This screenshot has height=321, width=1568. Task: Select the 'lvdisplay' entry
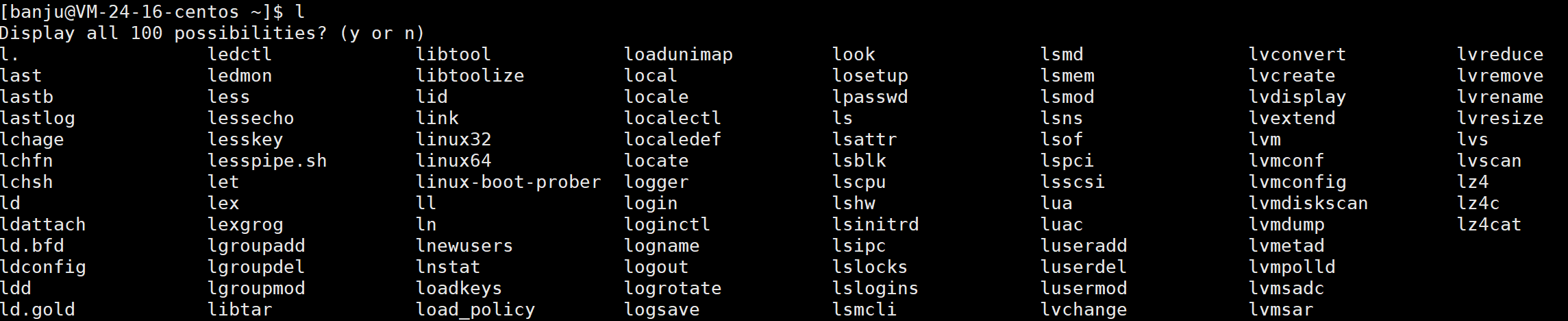1297,97
